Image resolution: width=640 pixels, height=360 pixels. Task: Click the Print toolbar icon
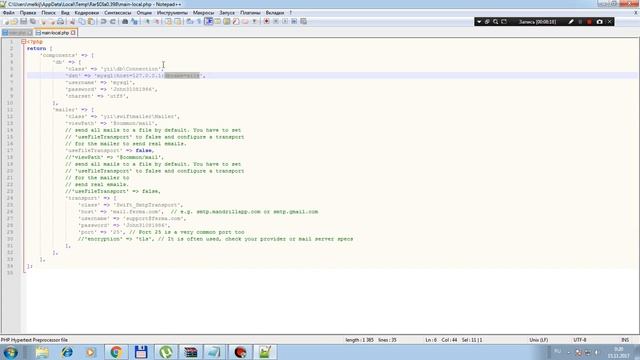tap(60, 21)
